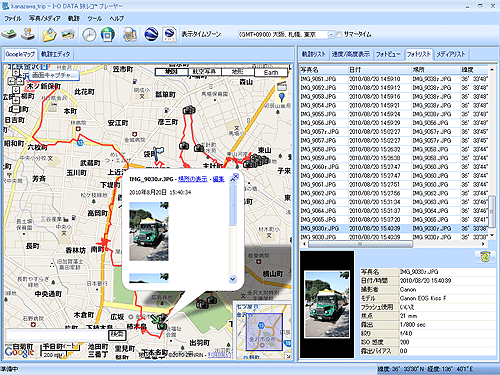This screenshot has width=500, height=375.
Task: Switch to the フォトリスト tab
Action: [x=419, y=54]
